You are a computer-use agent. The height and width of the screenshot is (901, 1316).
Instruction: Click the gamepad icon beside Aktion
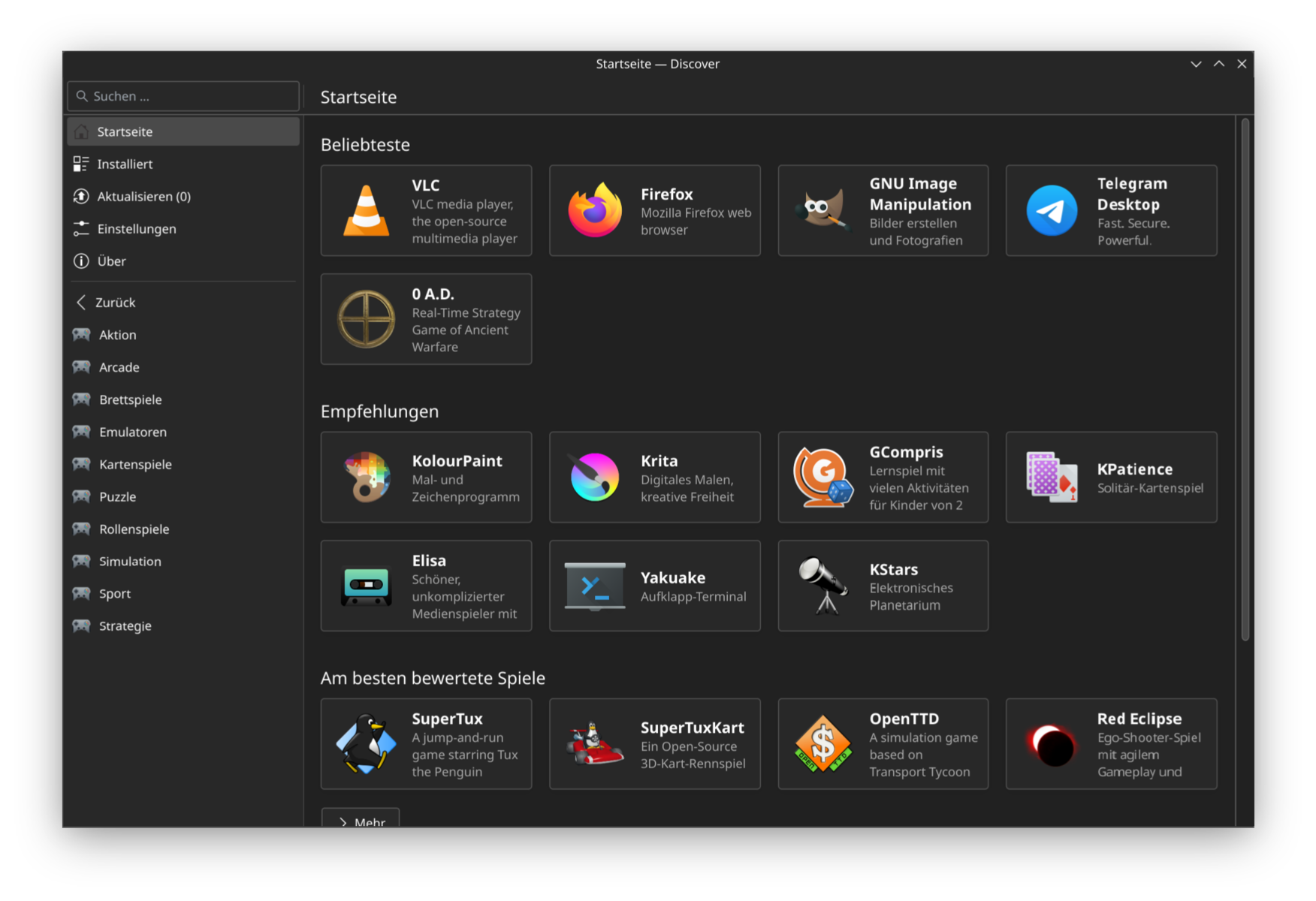click(81, 334)
